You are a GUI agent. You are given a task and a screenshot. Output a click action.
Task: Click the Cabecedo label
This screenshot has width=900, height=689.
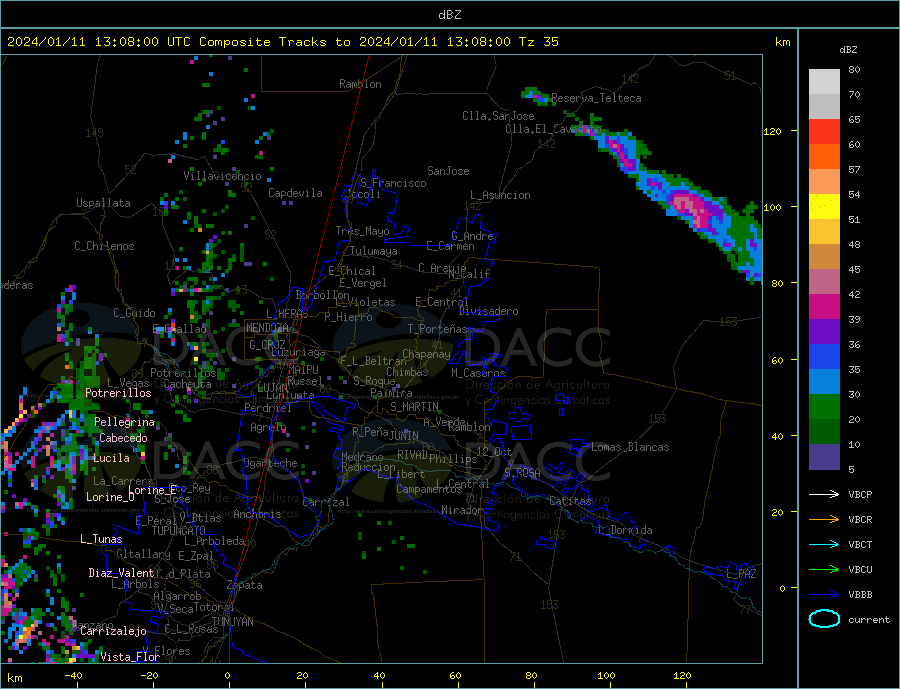tap(123, 438)
